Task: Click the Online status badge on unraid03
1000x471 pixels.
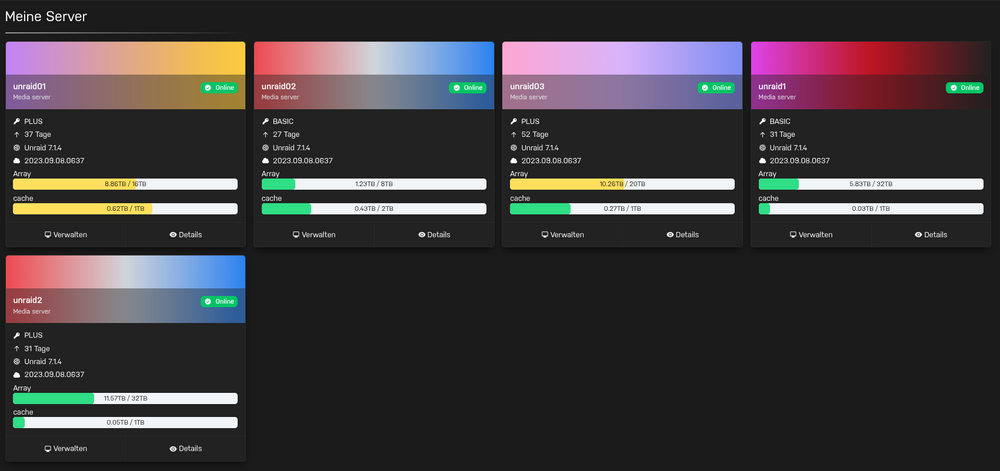Action: (x=716, y=88)
